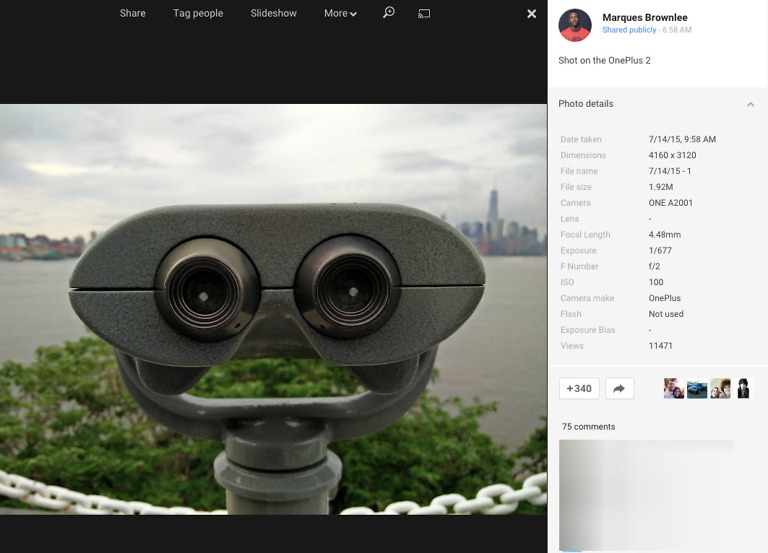The width and height of the screenshot is (768, 553).
Task: Open the More dropdown menu
Action: 340,13
